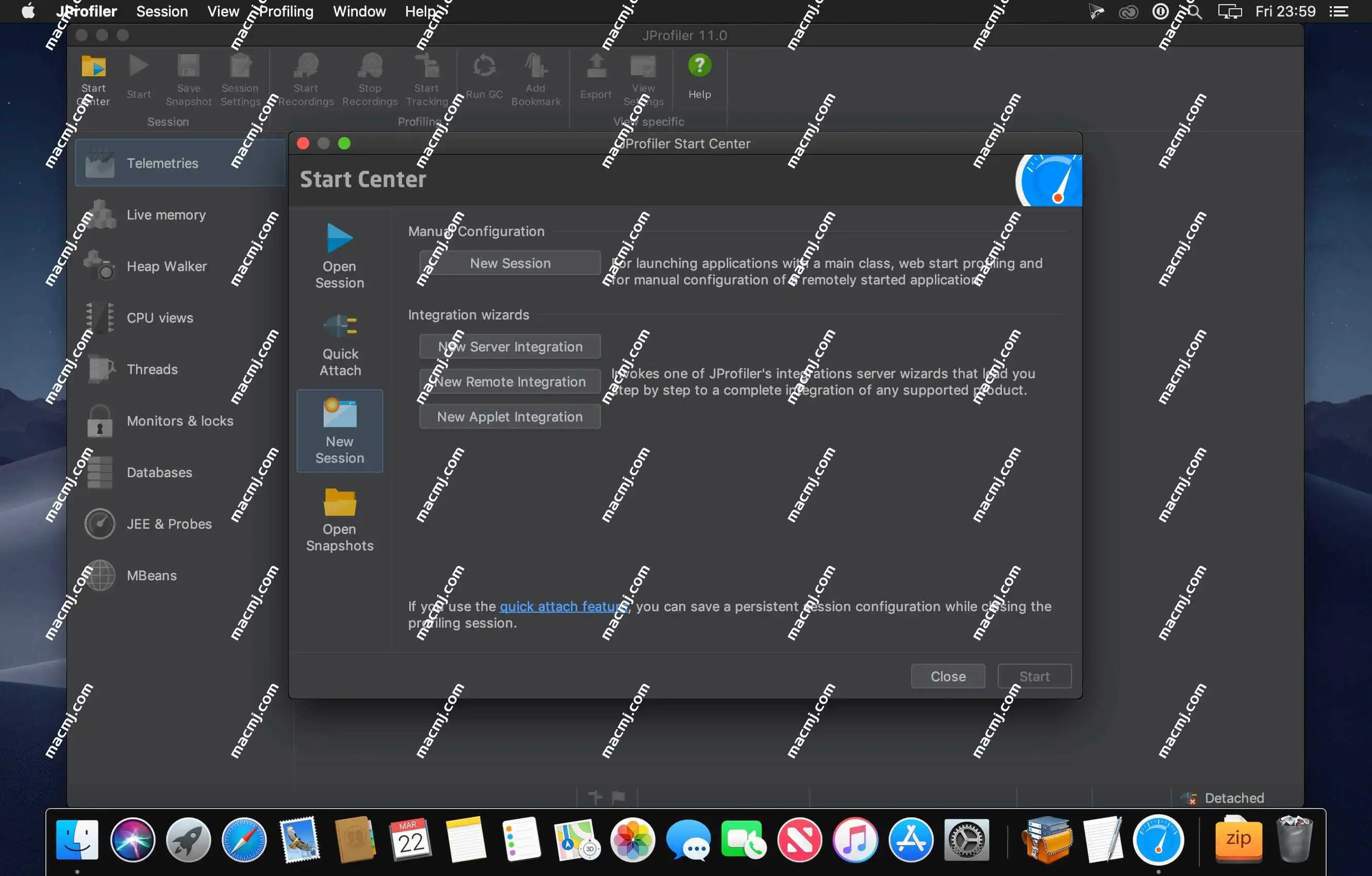Click the Detached status indicator
The image size is (1372, 876).
1223,798
